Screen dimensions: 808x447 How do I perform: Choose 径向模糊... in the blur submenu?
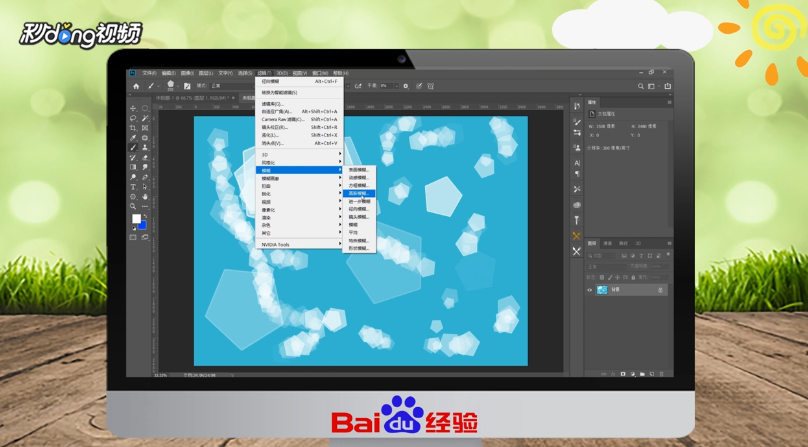tap(359, 209)
